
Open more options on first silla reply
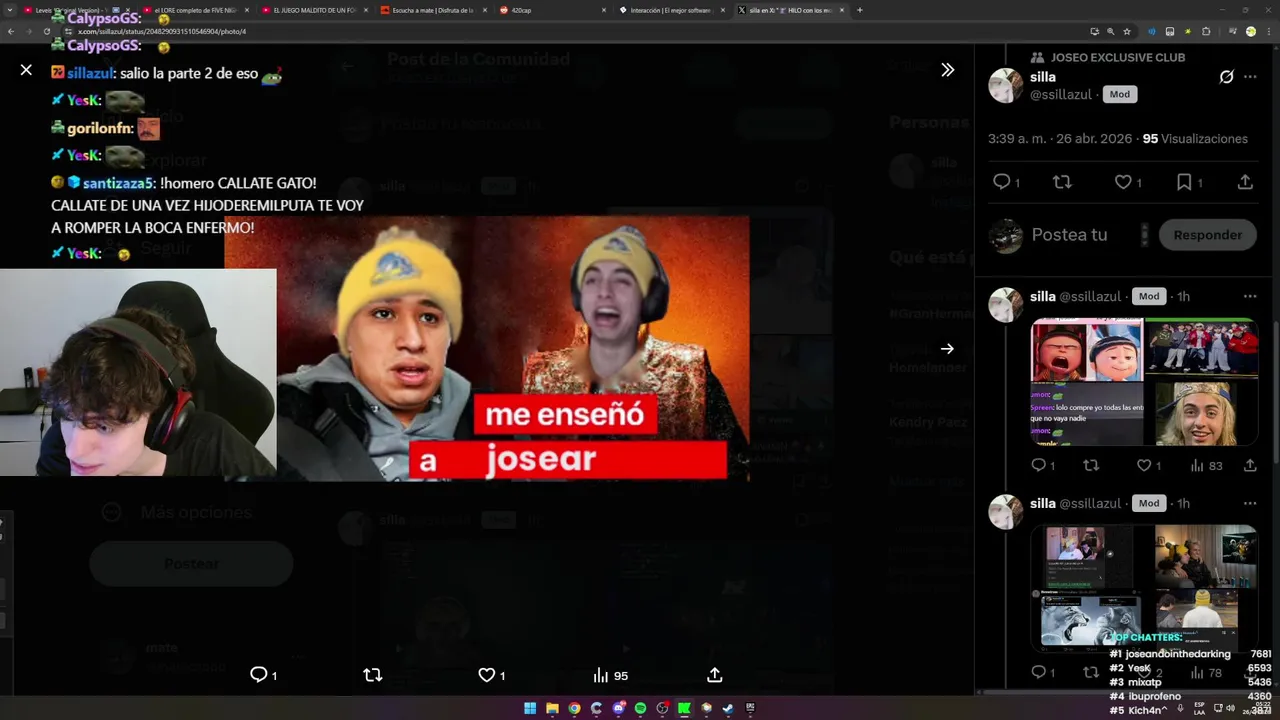coord(1250,296)
